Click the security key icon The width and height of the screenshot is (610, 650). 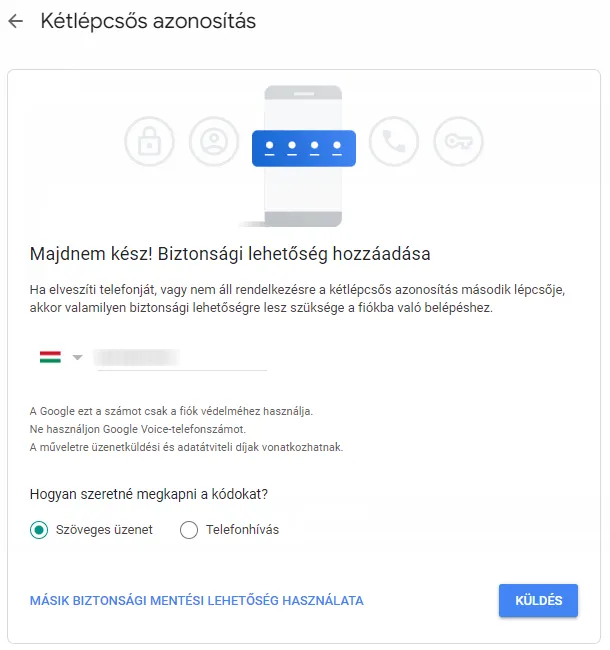[x=455, y=143]
